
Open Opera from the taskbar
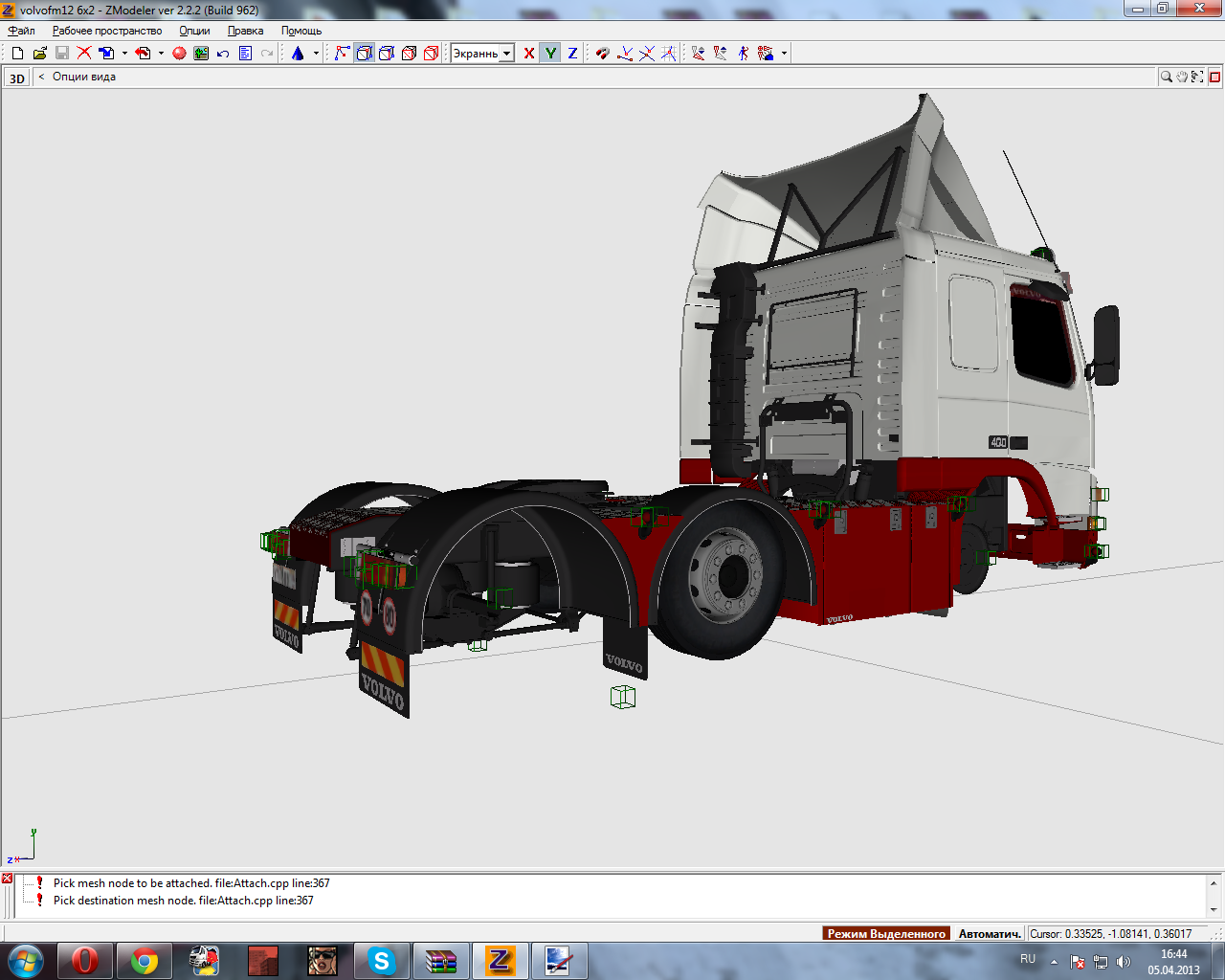(x=85, y=960)
